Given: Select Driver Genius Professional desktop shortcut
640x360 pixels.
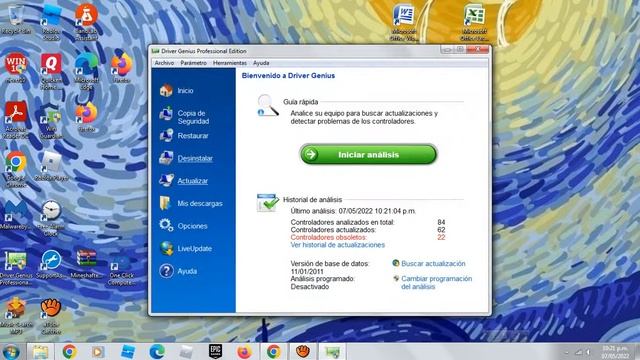Looking at the screenshot, I should (16, 267).
